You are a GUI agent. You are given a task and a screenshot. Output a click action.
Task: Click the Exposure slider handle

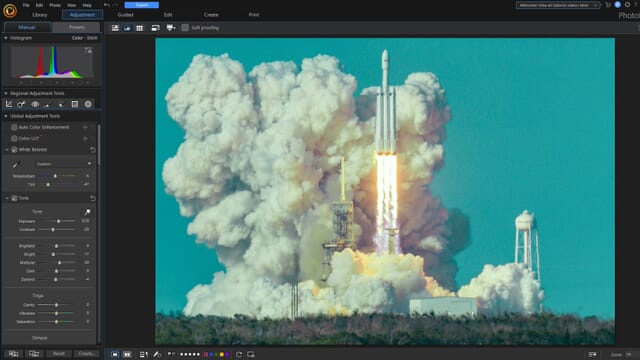coord(58,221)
